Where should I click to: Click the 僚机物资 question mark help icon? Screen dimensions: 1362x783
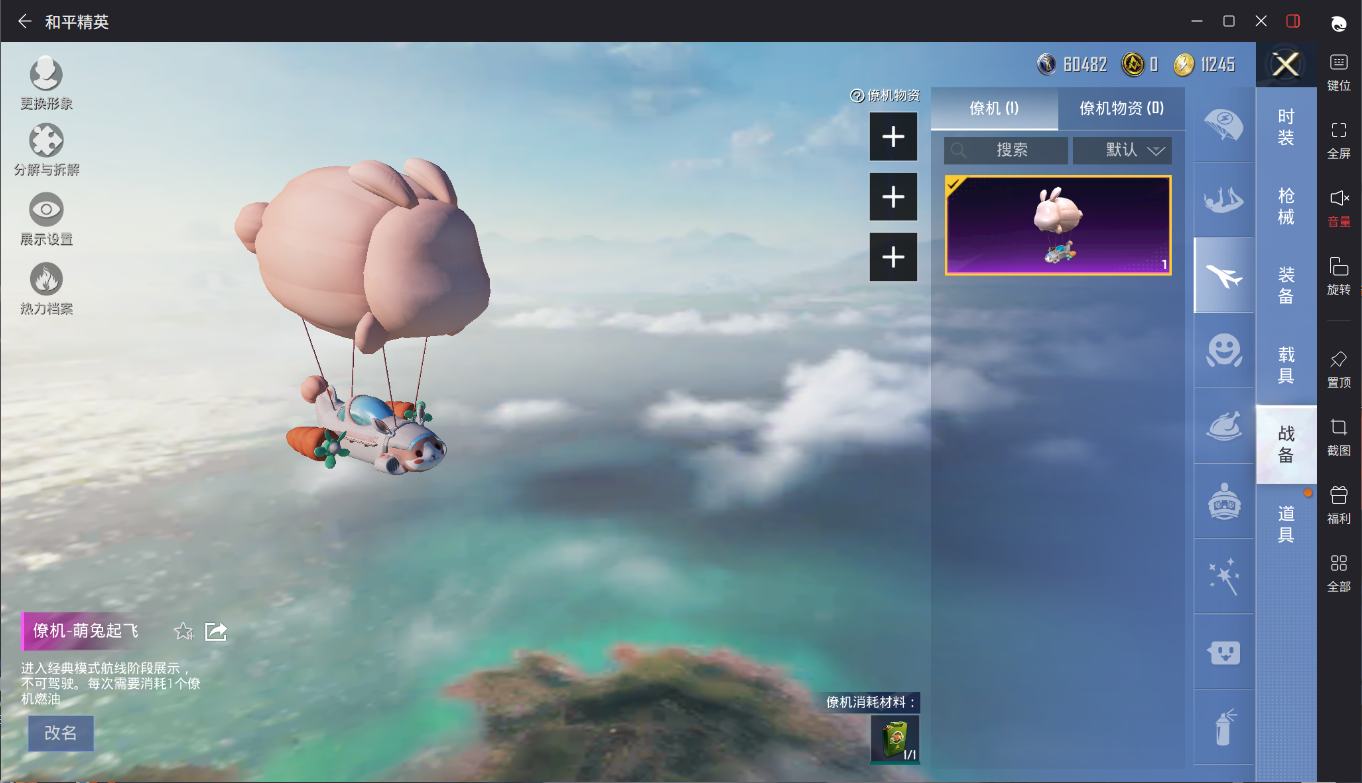coord(857,96)
